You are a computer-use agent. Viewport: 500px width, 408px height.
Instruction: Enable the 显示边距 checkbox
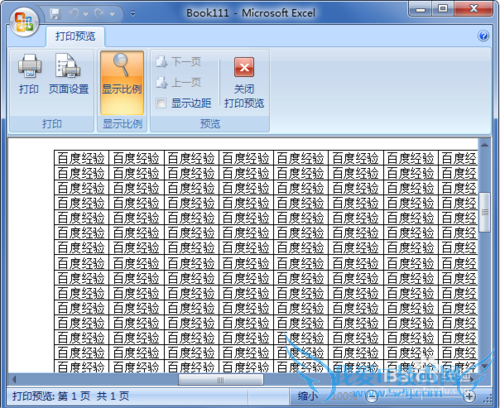pyautogui.click(x=161, y=103)
